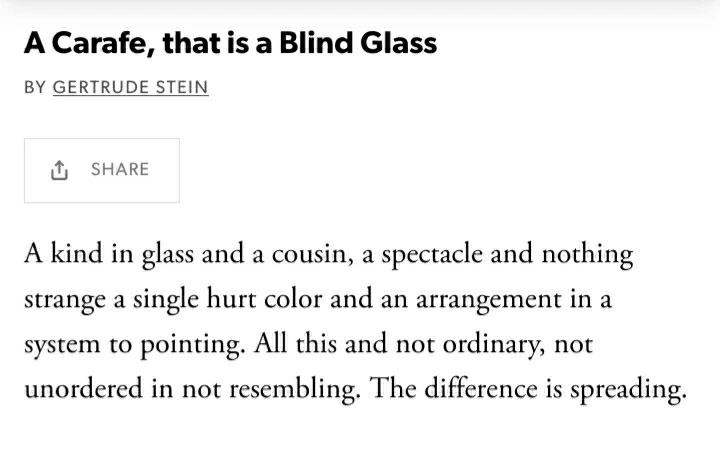Screen dimensions: 720x464
Task: Click the word "system" in the third line
Action: tap(58, 345)
